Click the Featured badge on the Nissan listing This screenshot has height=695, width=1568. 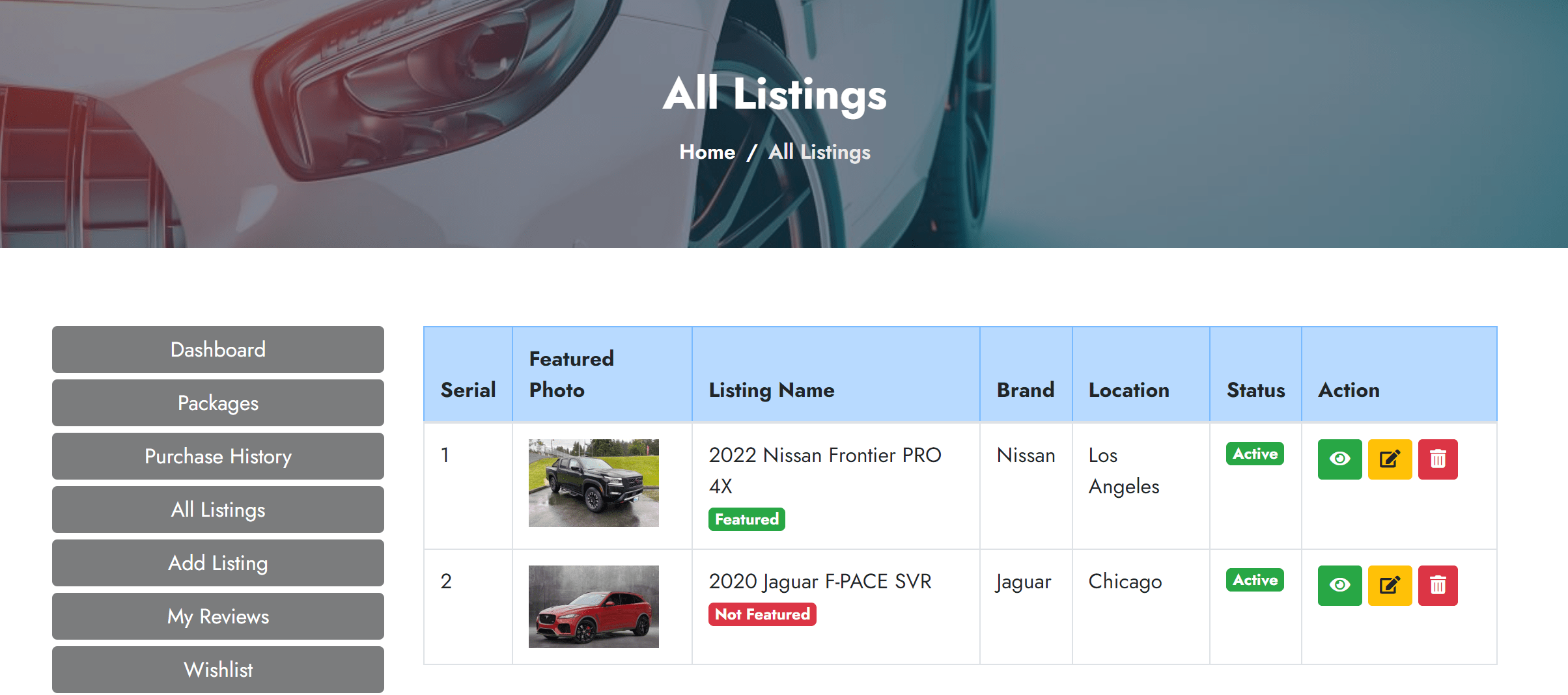[x=746, y=519]
